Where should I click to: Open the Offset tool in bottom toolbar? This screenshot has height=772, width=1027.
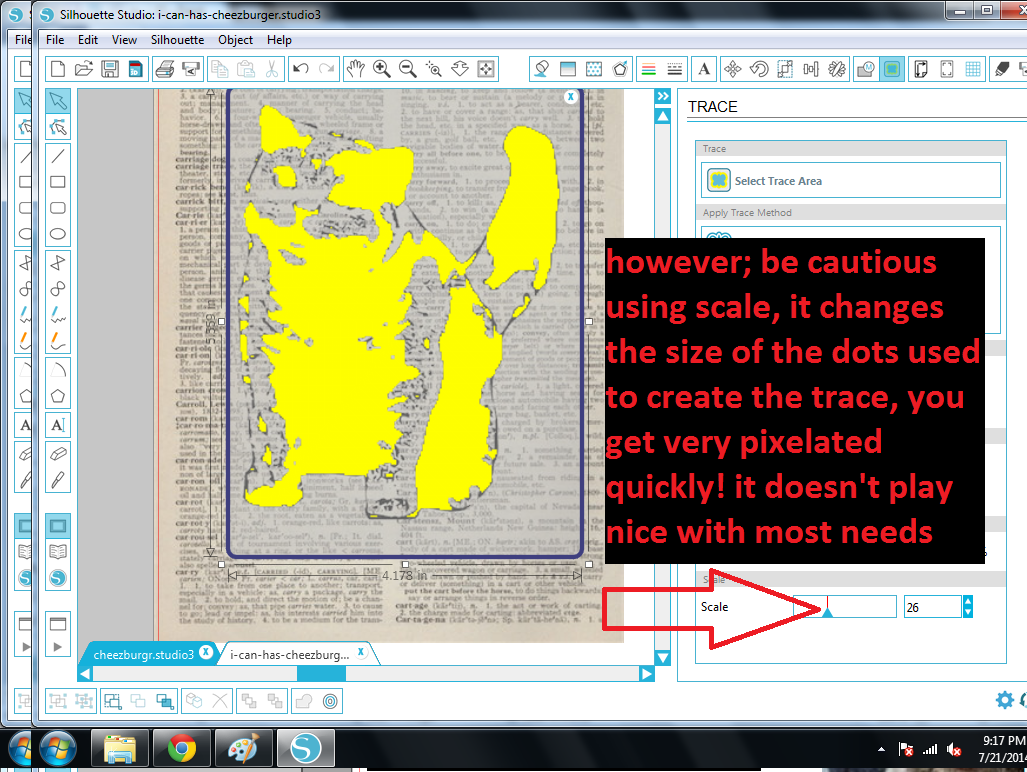pos(331,701)
